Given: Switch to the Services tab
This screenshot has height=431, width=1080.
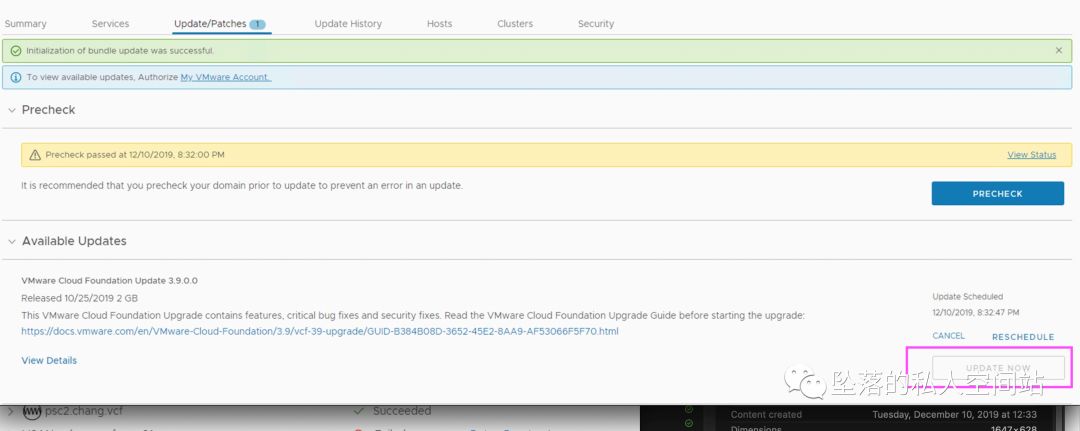Looking at the screenshot, I should click(110, 23).
